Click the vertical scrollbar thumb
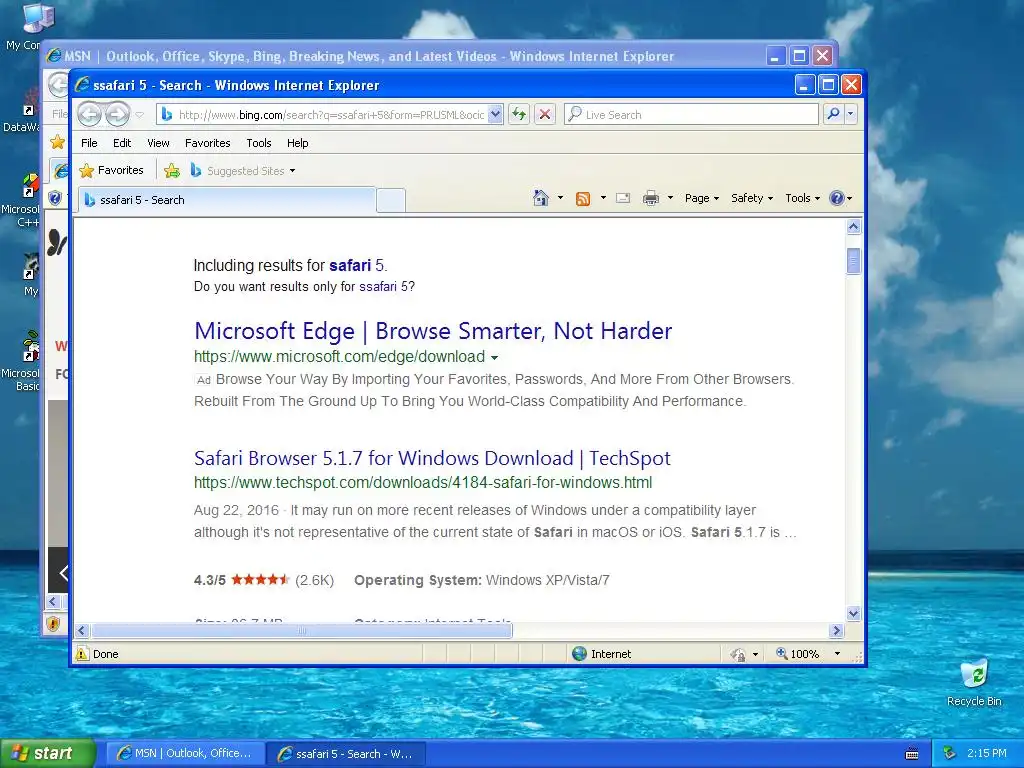The image size is (1024, 768). [x=854, y=261]
